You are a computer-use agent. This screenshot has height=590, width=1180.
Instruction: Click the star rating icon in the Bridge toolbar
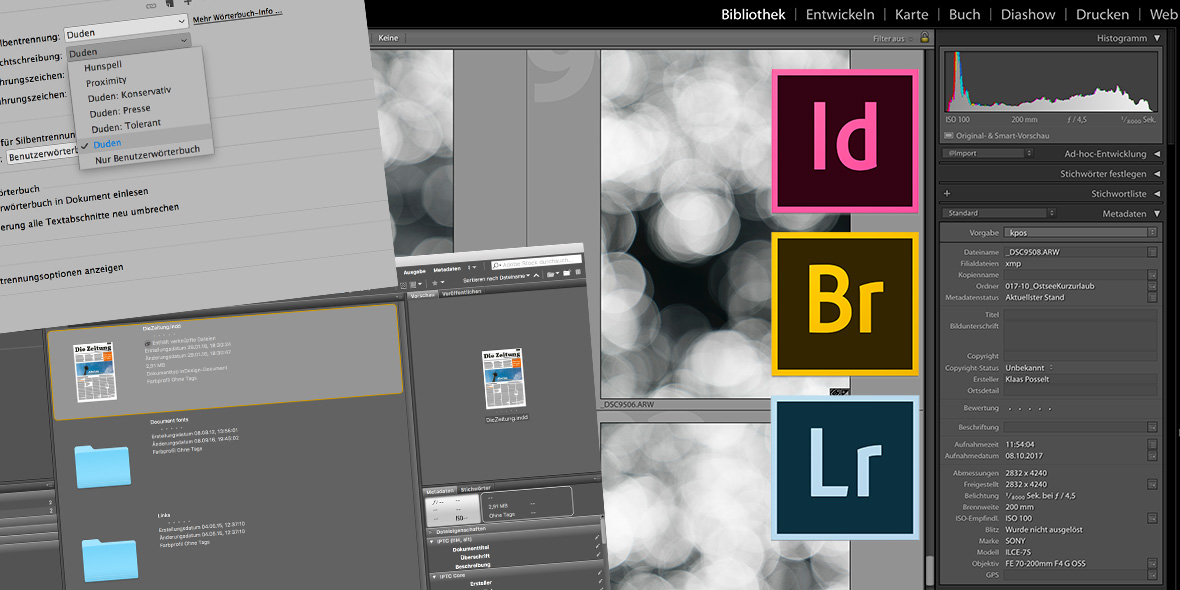(x=435, y=283)
